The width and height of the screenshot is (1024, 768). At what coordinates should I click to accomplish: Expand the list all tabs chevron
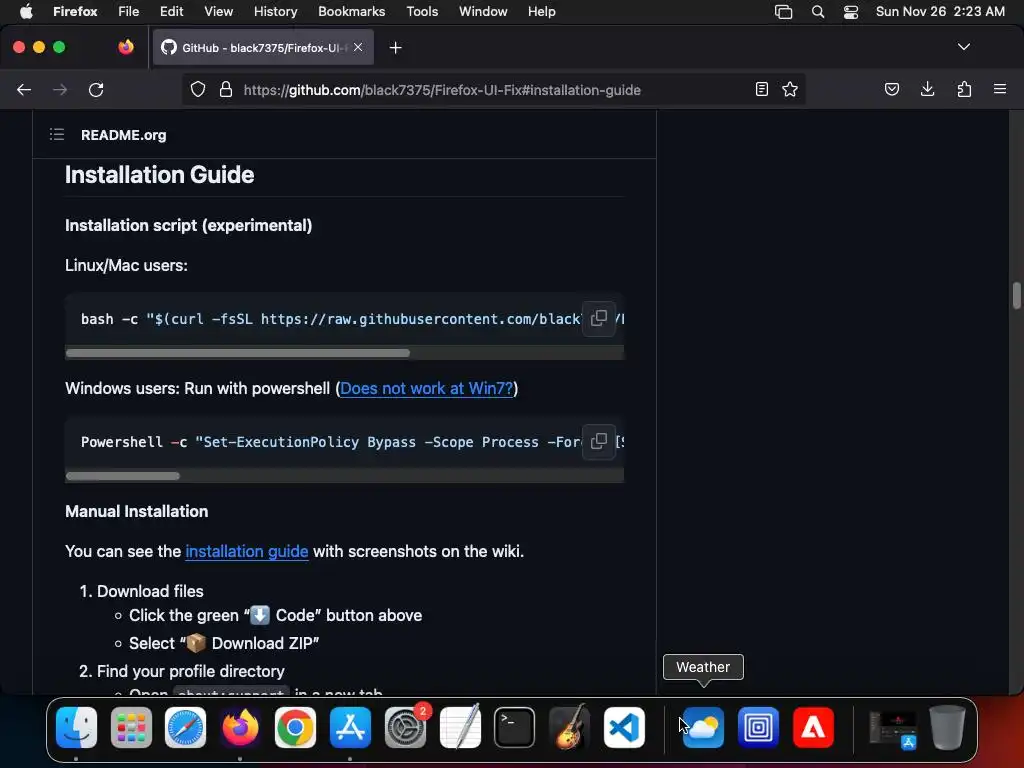tap(963, 47)
